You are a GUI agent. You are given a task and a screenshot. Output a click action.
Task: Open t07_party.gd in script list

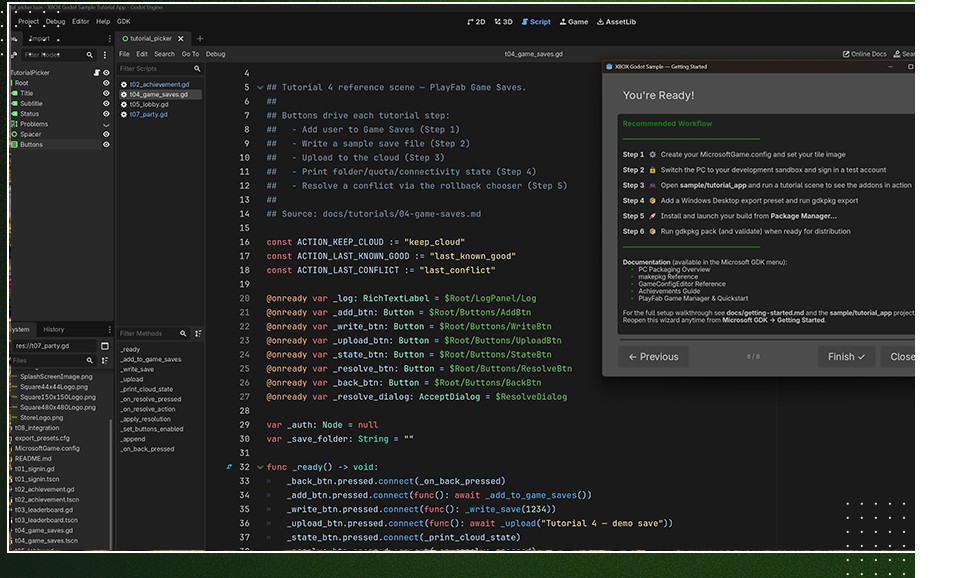(x=148, y=114)
